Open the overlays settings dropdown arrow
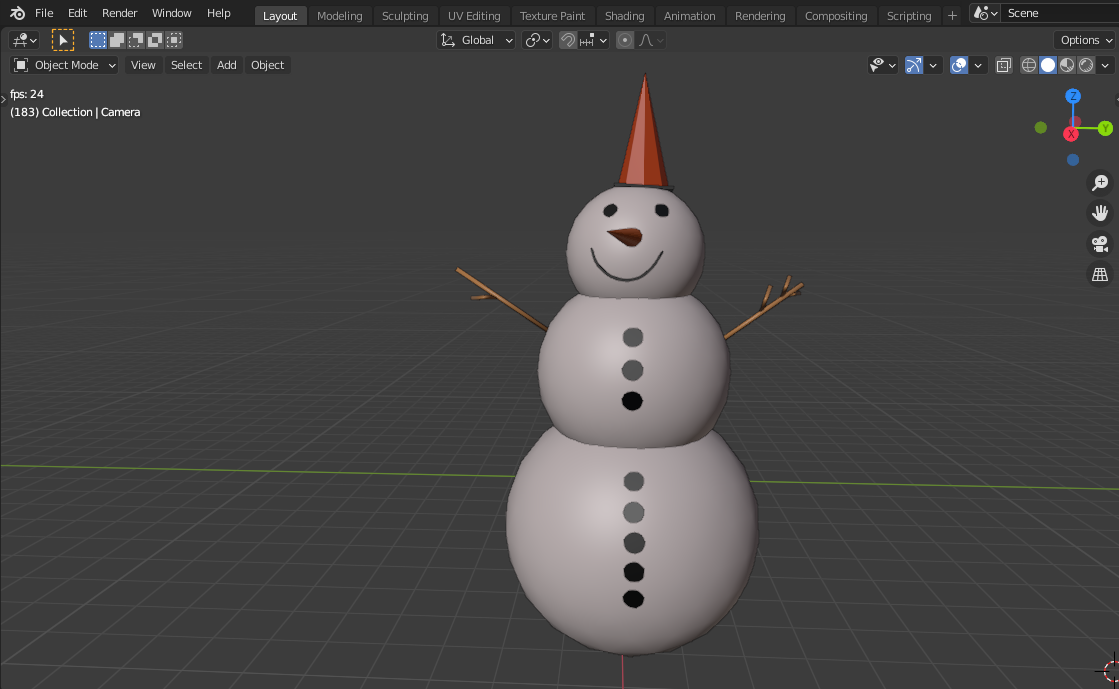This screenshot has height=689, width=1119. pos(978,65)
